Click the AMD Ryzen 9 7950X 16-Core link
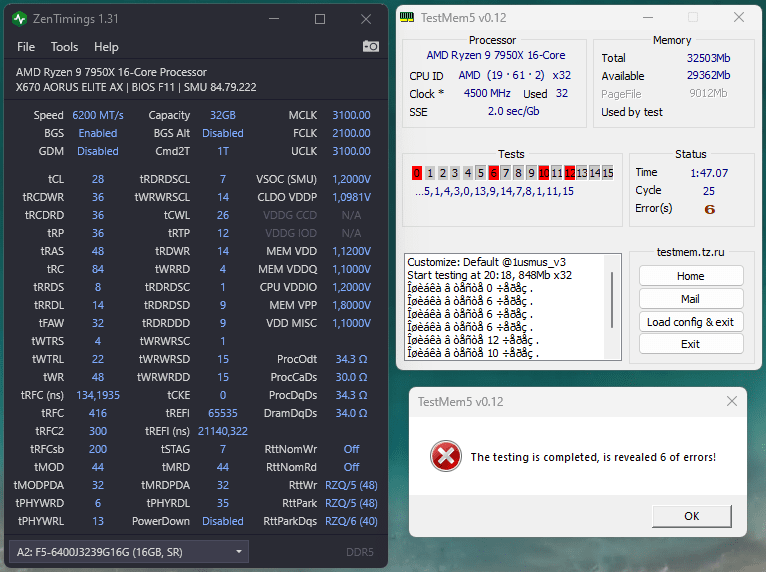This screenshot has width=766, height=572. click(495, 55)
